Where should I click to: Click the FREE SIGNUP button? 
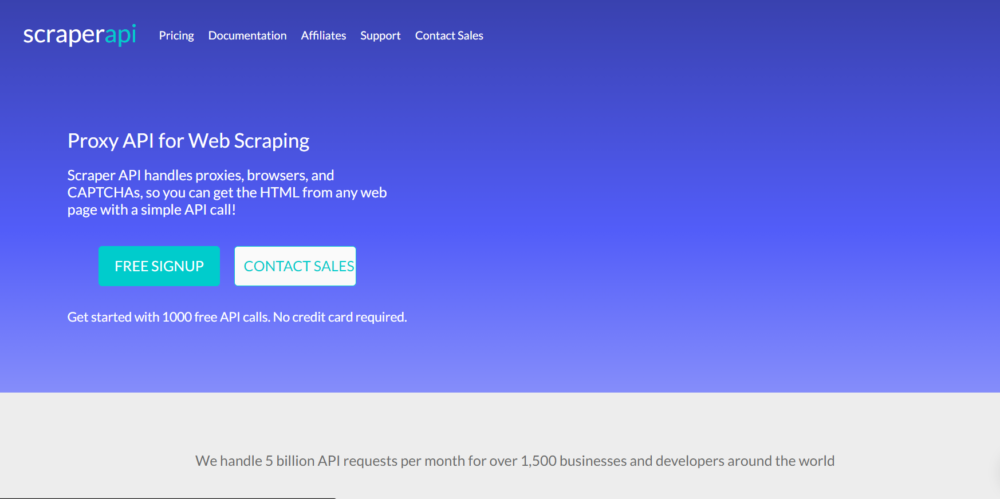(159, 266)
